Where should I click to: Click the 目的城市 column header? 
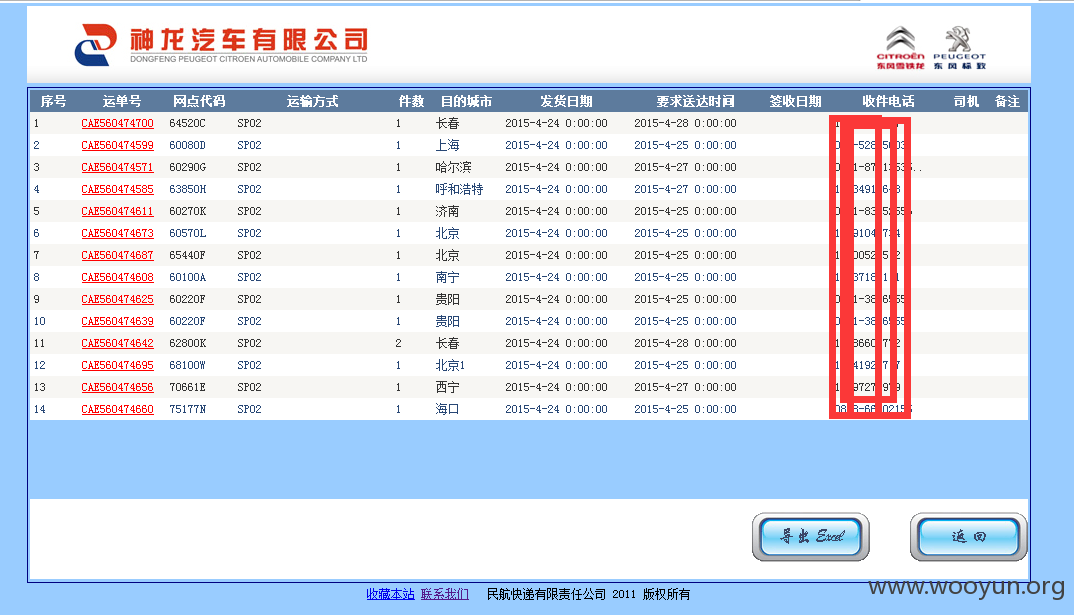pyautogui.click(x=466, y=101)
